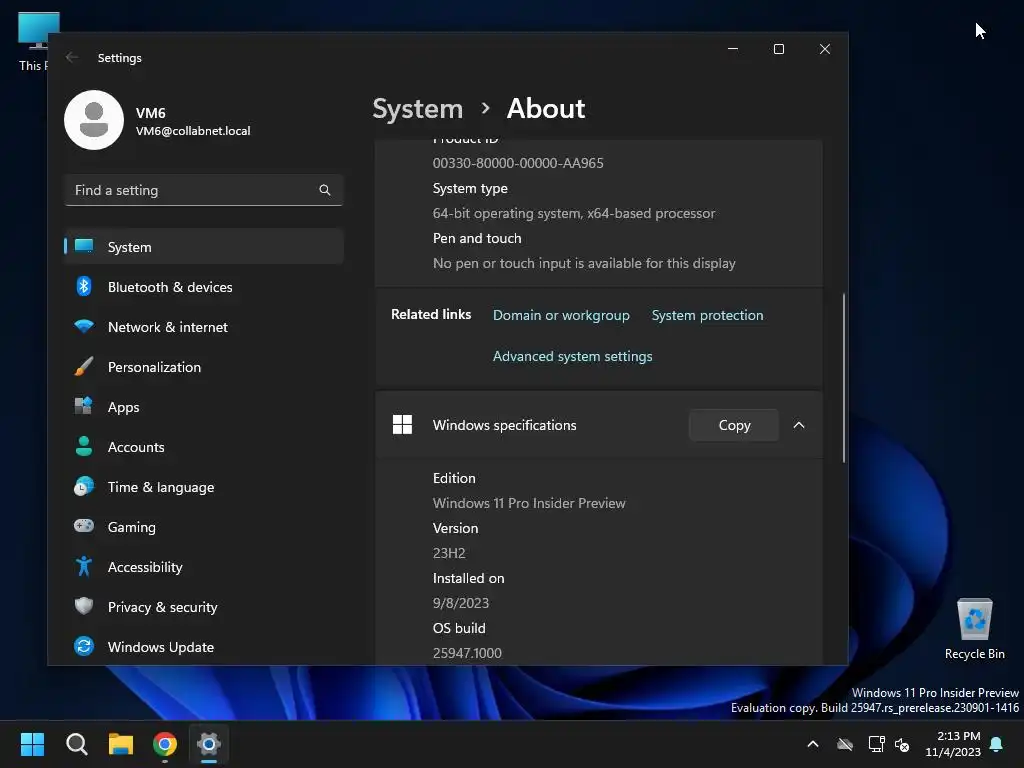
Task: Click the Privacy shield icon
Action: click(84, 606)
